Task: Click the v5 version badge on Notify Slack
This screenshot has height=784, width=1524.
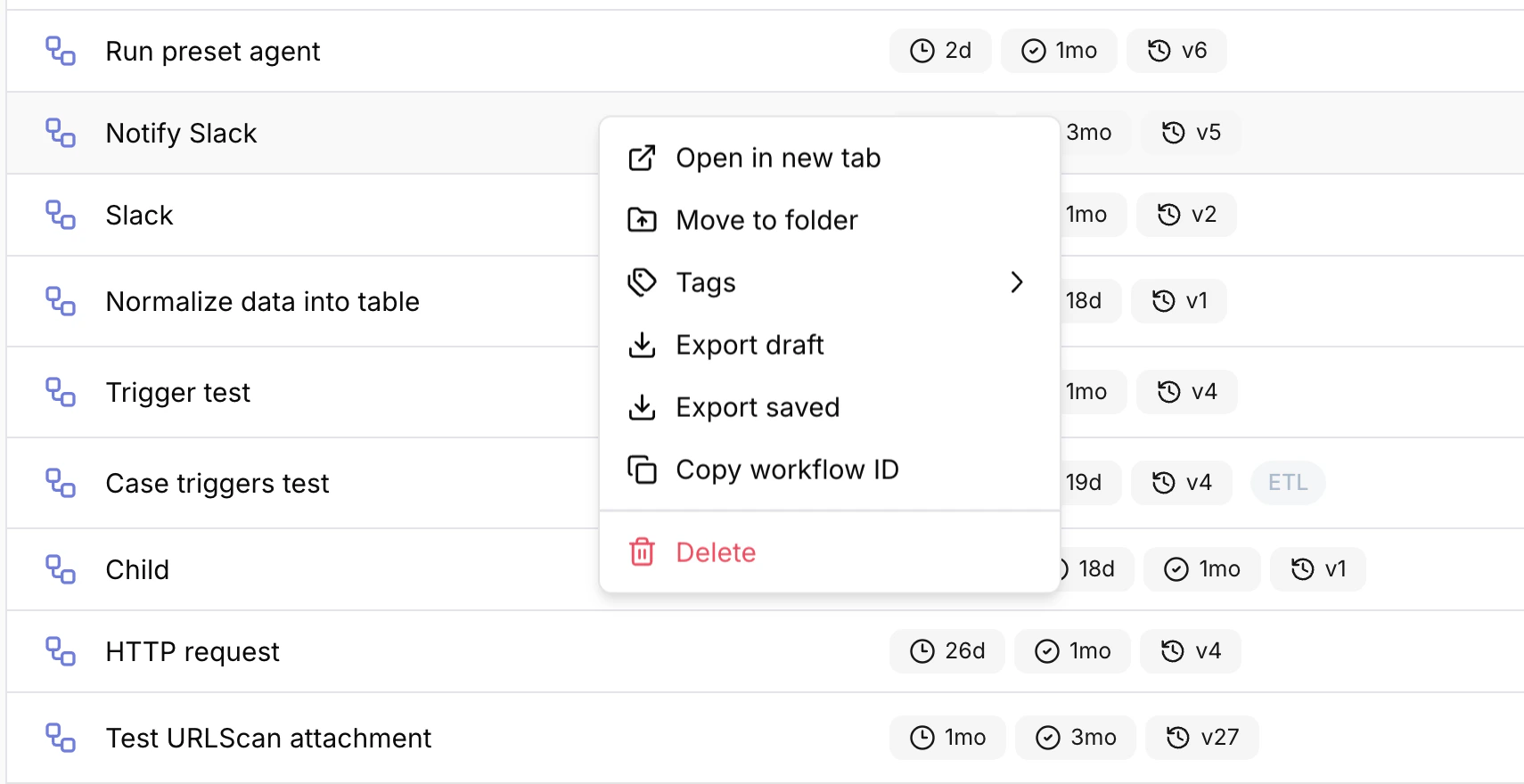Action: 1192,133
